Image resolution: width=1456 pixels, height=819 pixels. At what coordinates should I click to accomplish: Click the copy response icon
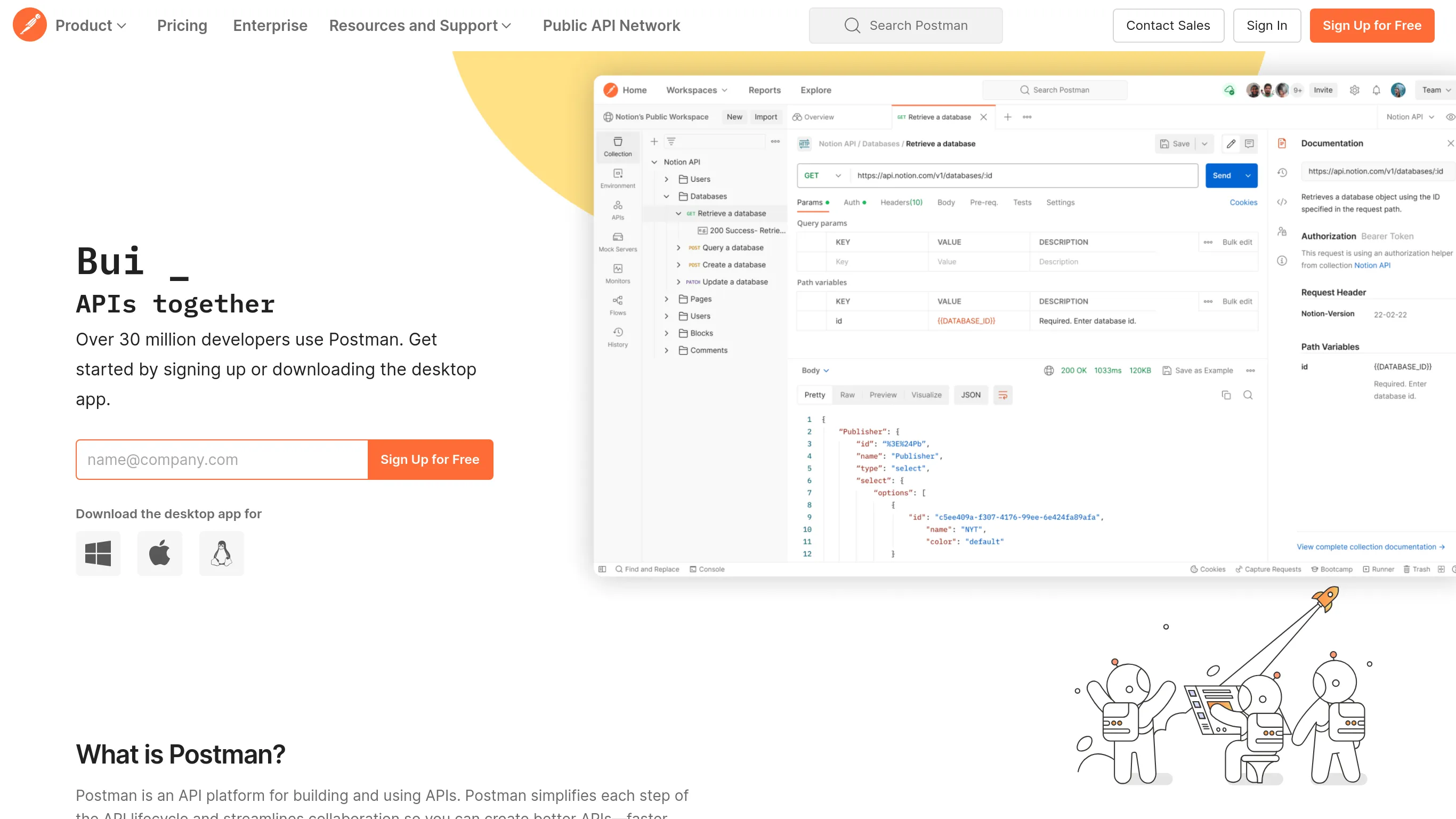click(1226, 395)
